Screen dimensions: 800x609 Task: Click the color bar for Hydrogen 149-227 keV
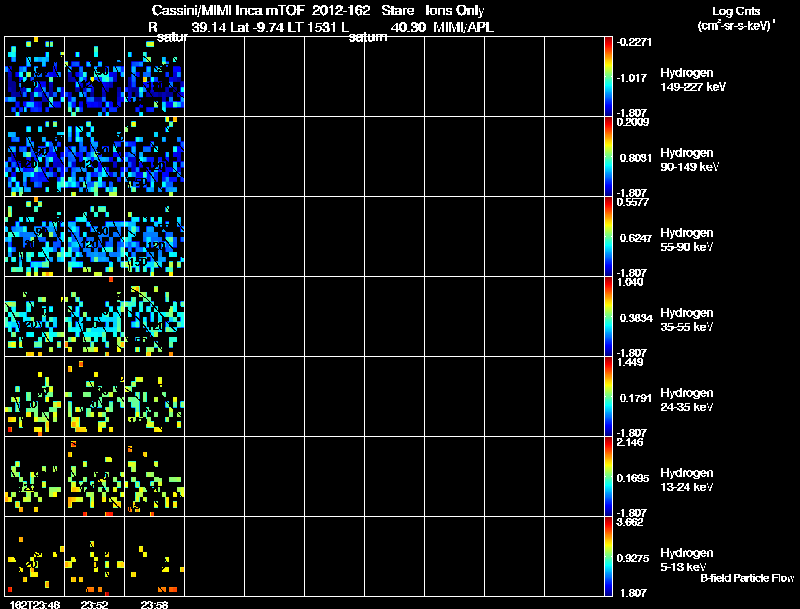pyautogui.click(x=608, y=77)
